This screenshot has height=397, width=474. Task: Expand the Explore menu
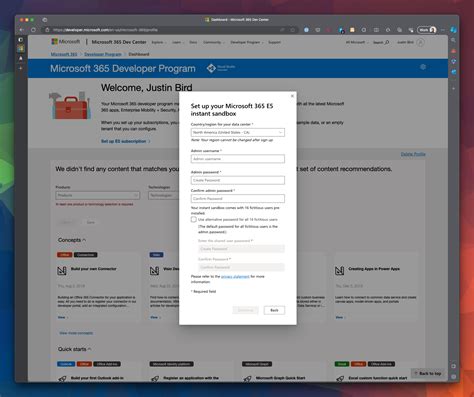click(158, 42)
